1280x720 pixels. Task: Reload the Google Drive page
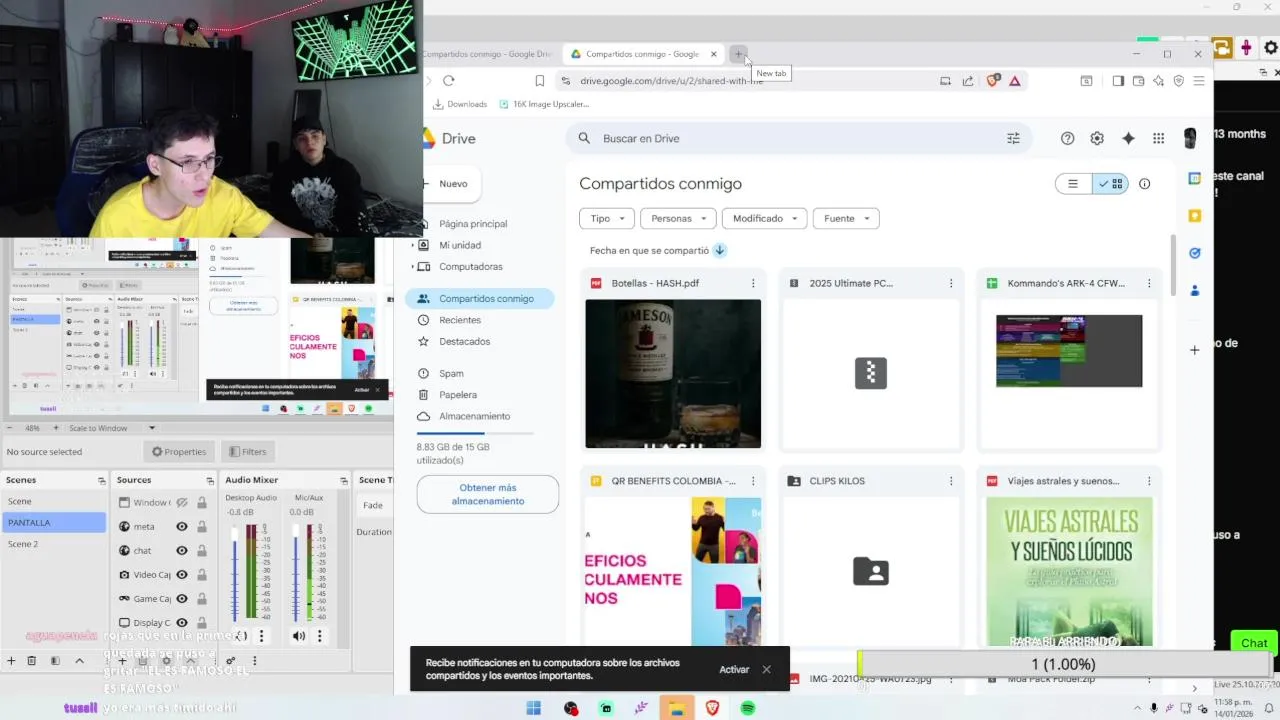(449, 81)
